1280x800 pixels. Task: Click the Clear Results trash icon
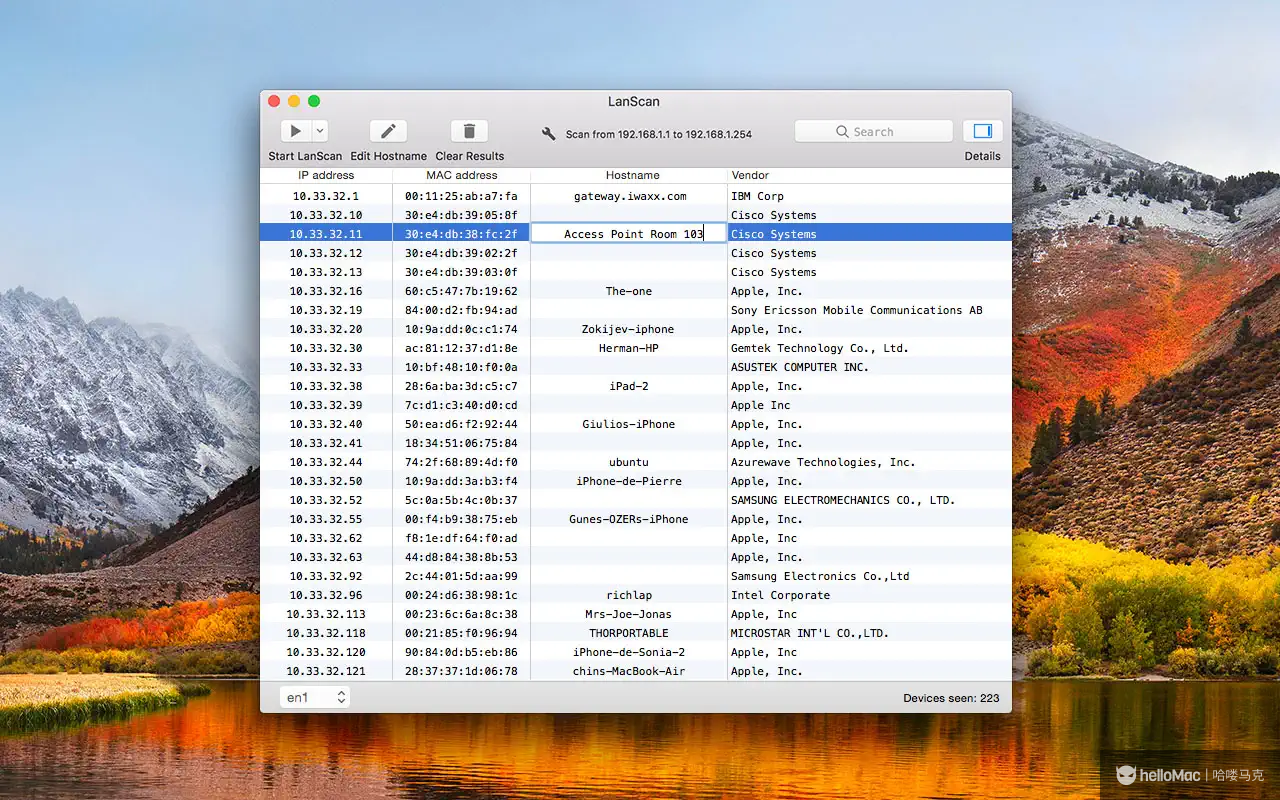[x=469, y=131]
